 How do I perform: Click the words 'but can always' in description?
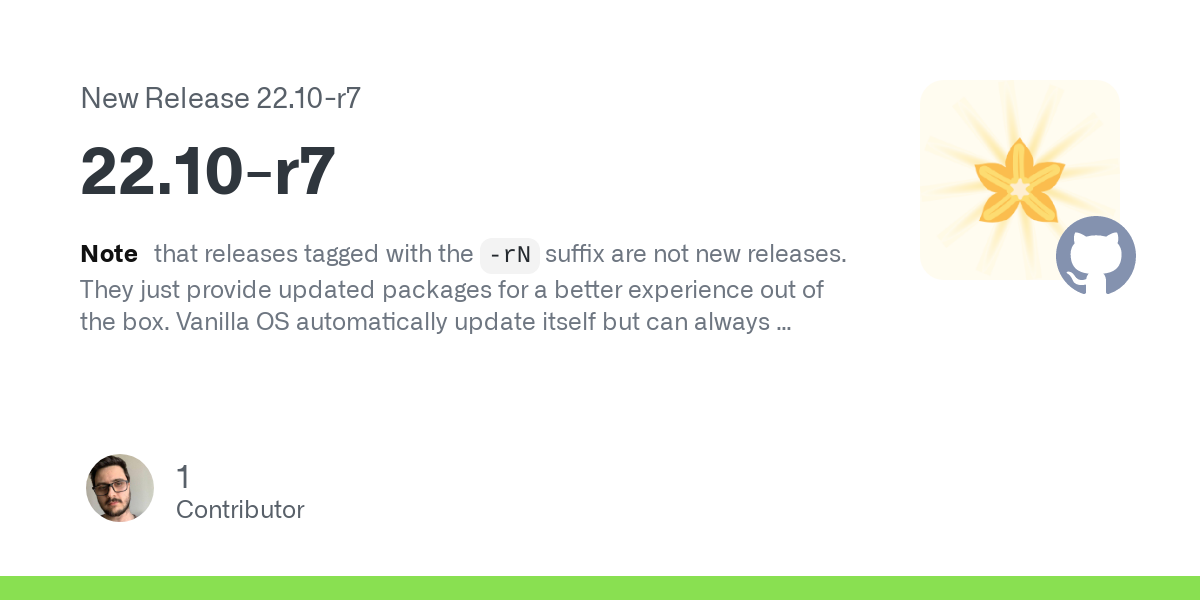tap(686, 322)
